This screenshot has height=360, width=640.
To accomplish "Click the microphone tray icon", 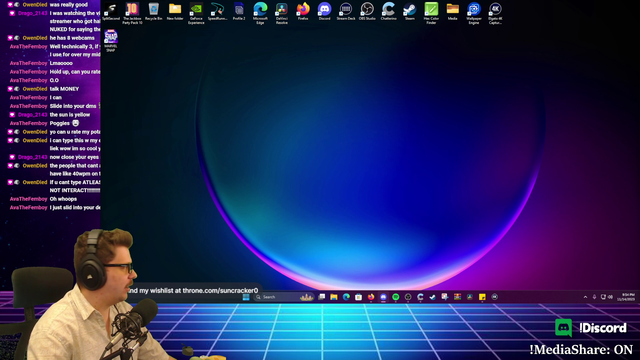I will pyautogui.click(x=594, y=297).
